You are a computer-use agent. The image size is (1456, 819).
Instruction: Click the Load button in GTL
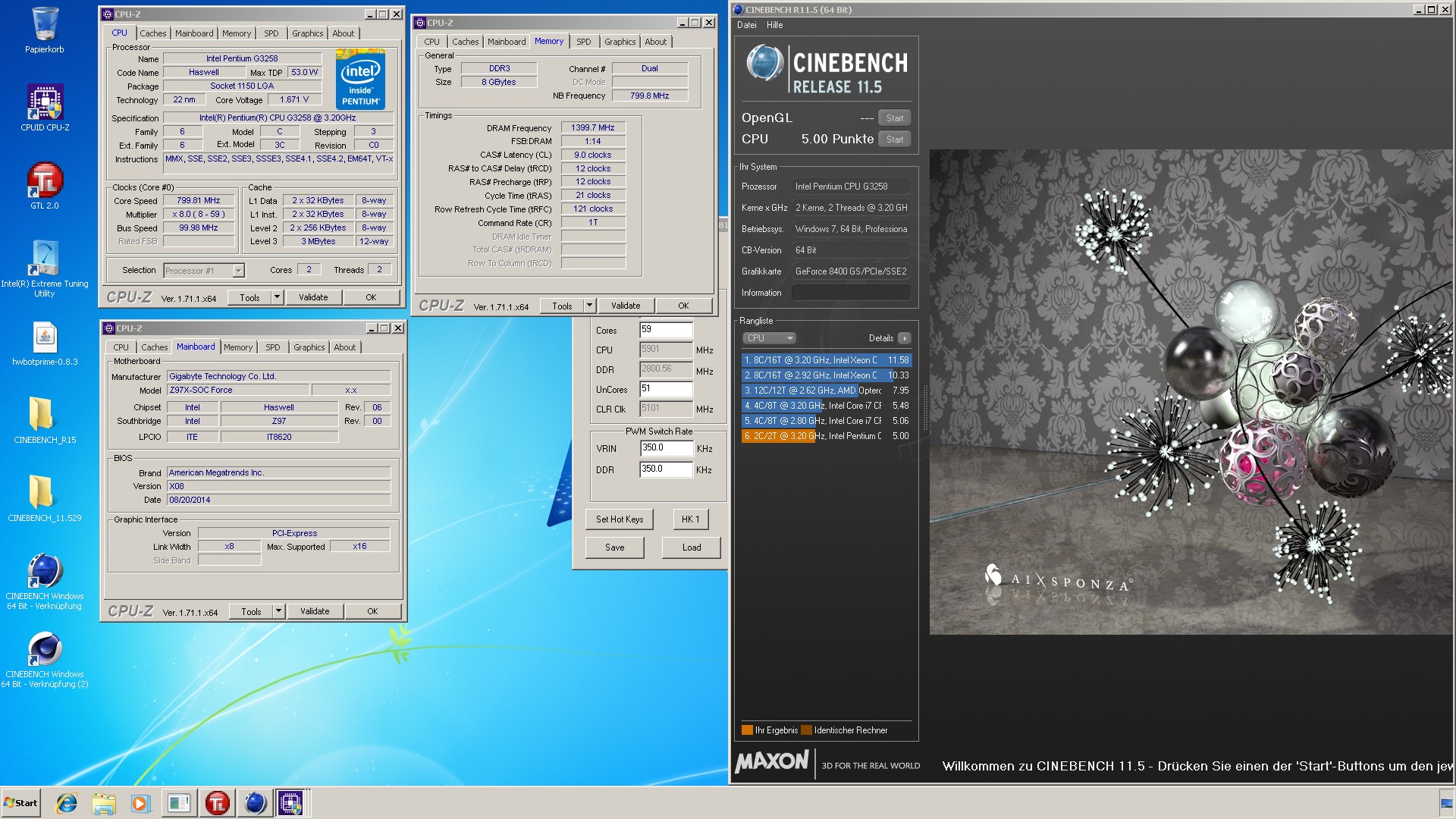[x=691, y=548]
